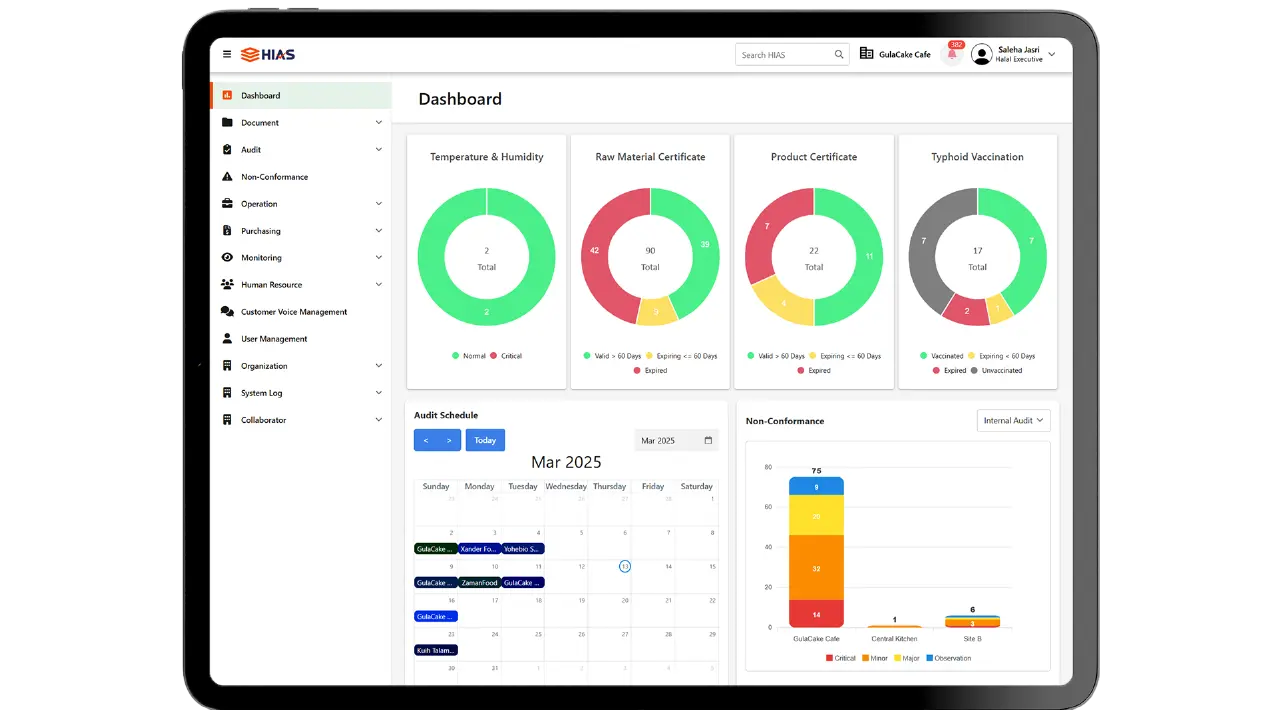Expand the user profile dropdown arrow
The width and height of the screenshot is (1280, 720).
[x=1051, y=55]
